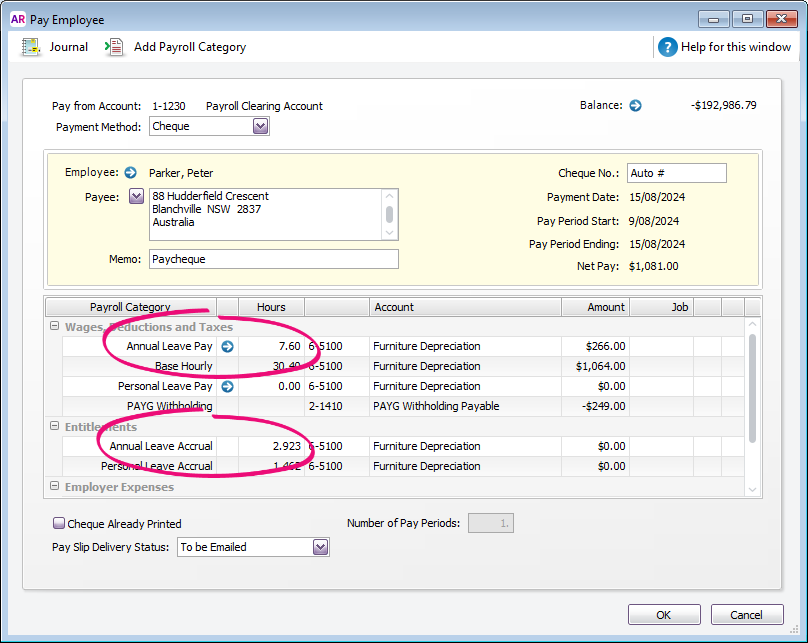The width and height of the screenshot is (808, 643).
Task: Click the Balance zoom arrow icon
Action: [635, 106]
